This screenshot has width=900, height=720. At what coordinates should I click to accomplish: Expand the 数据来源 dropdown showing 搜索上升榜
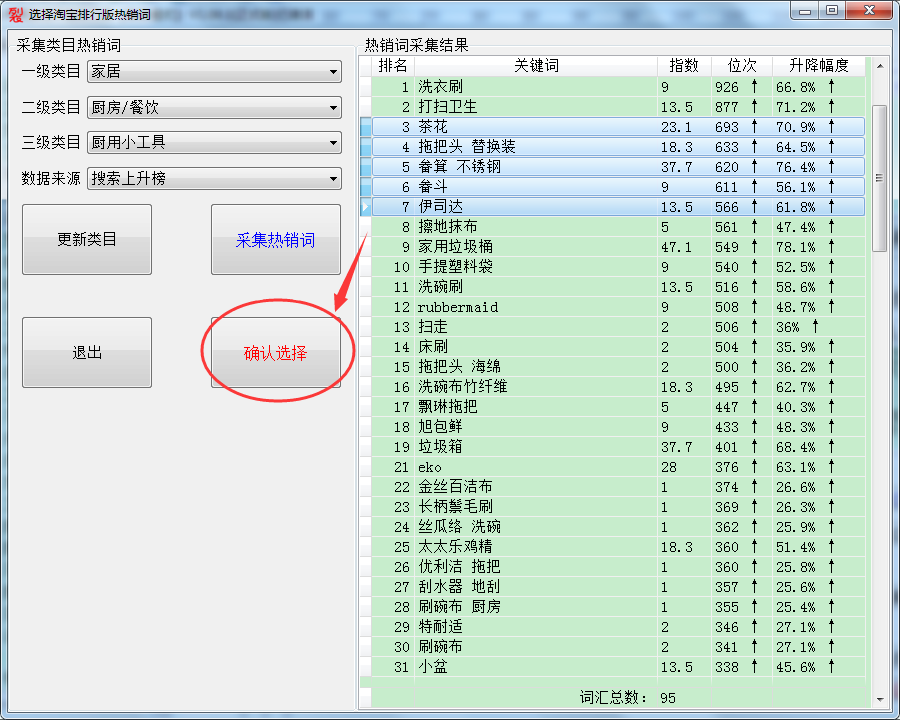[214, 179]
